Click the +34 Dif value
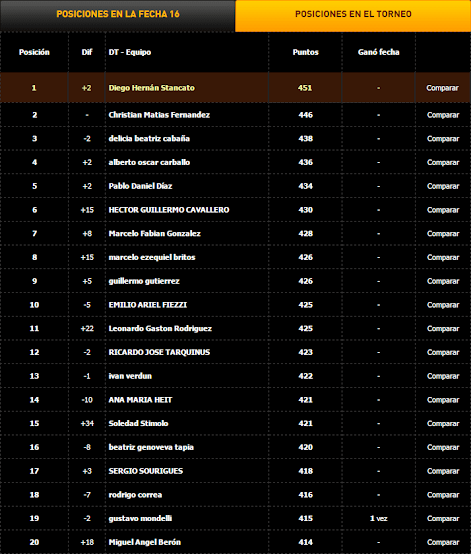This screenshot has width=471, height=554. coord(87,423)
